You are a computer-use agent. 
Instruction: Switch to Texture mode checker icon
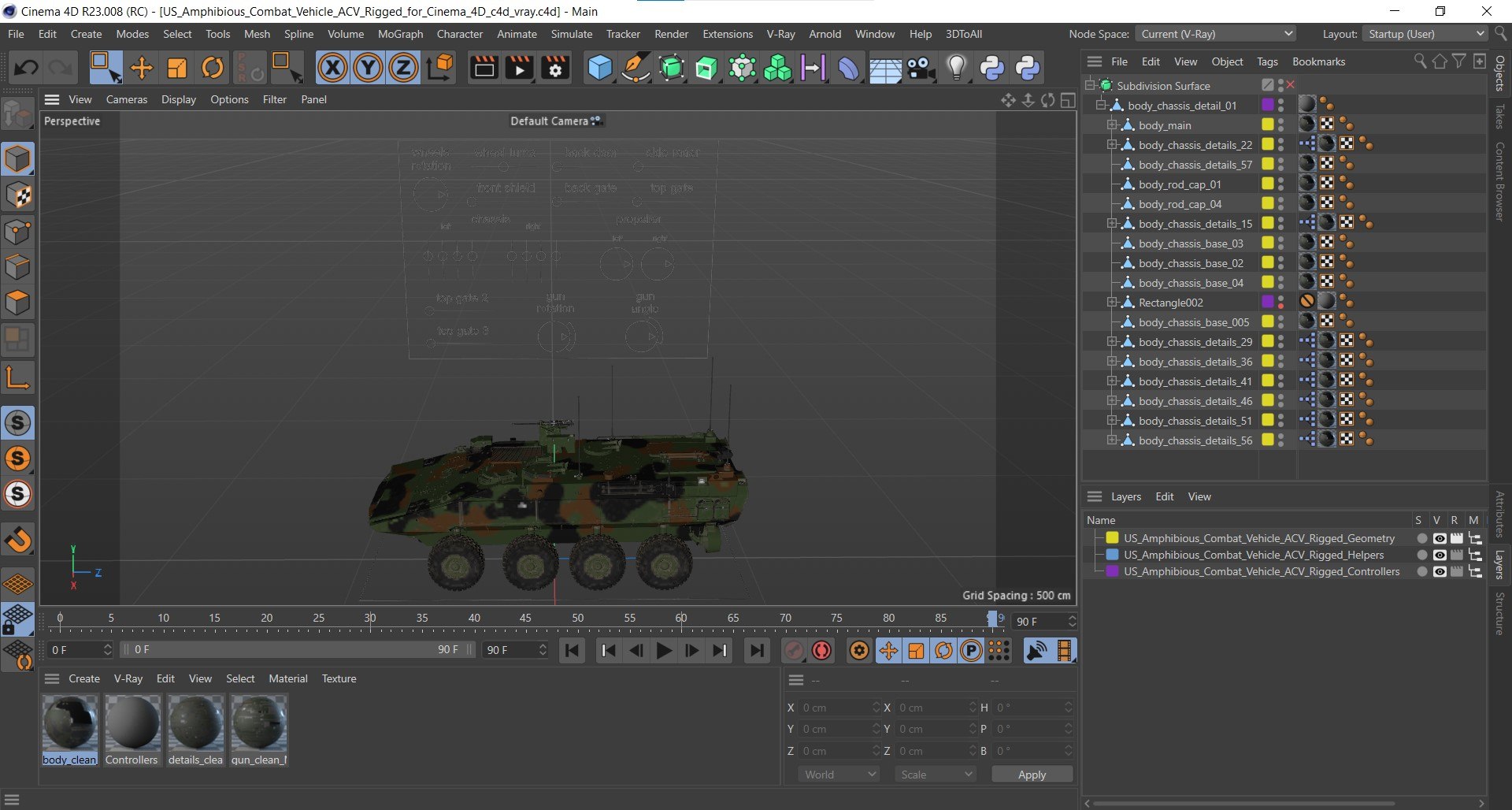coord(17,195)
